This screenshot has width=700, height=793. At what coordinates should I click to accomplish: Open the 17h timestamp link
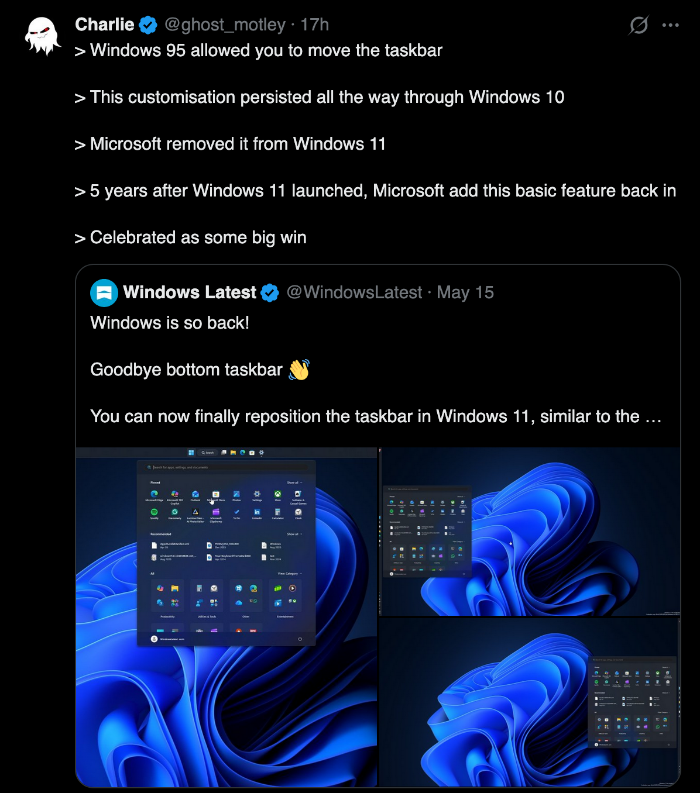coord(315,25)
